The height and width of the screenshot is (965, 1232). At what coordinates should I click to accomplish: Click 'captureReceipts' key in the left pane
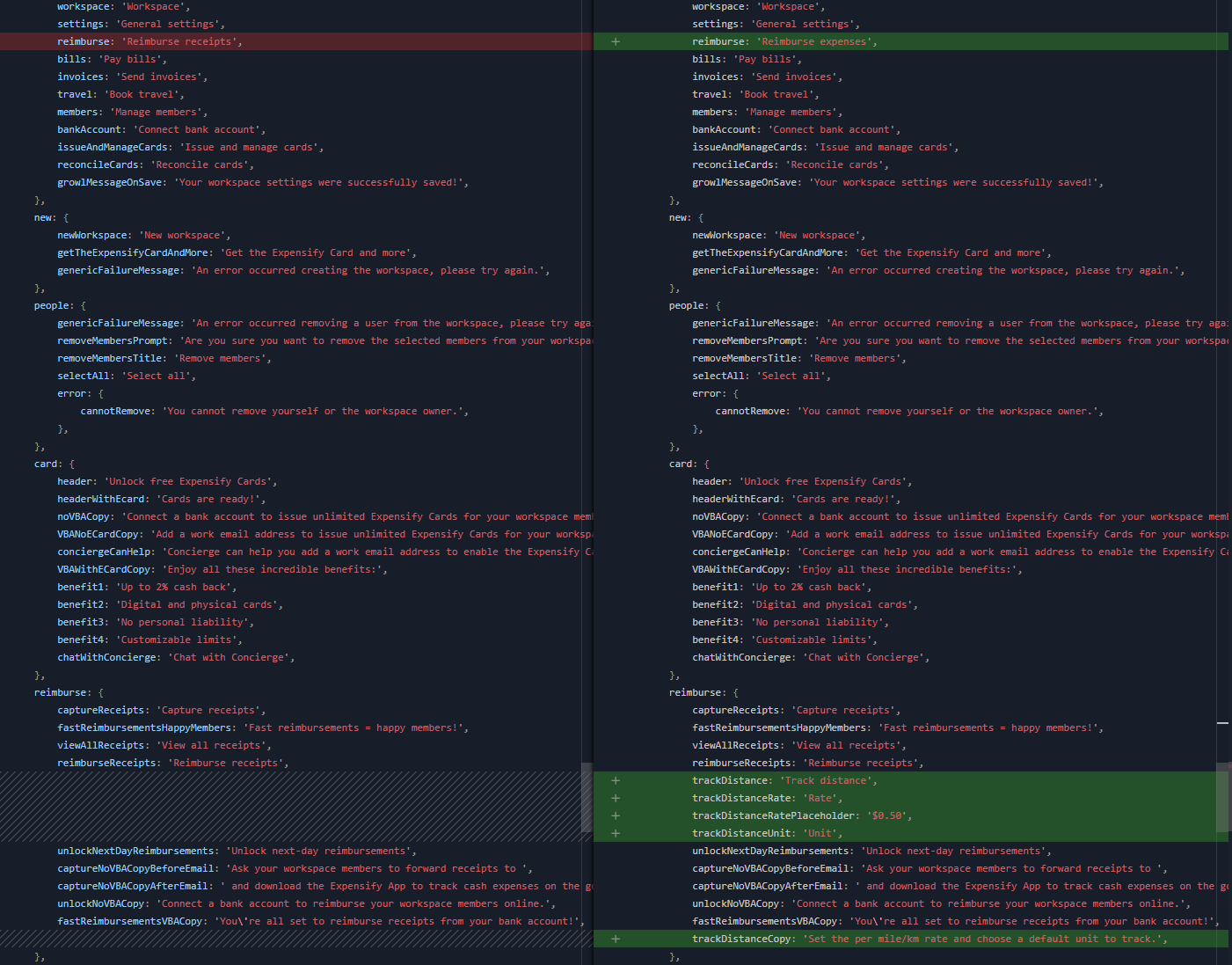pos(101,710)
